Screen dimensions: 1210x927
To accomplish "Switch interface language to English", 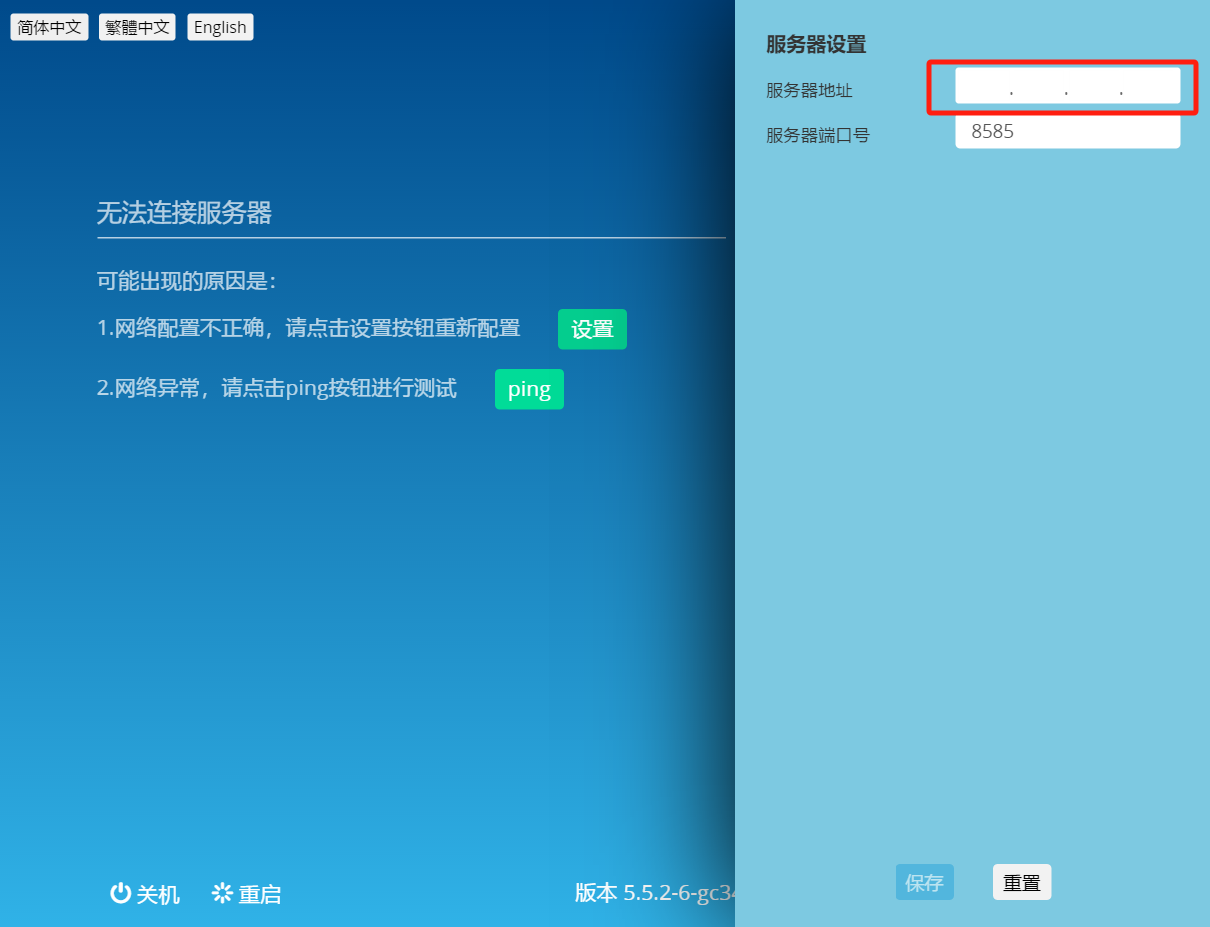I will pyautogui.click(x=220, y=27).
